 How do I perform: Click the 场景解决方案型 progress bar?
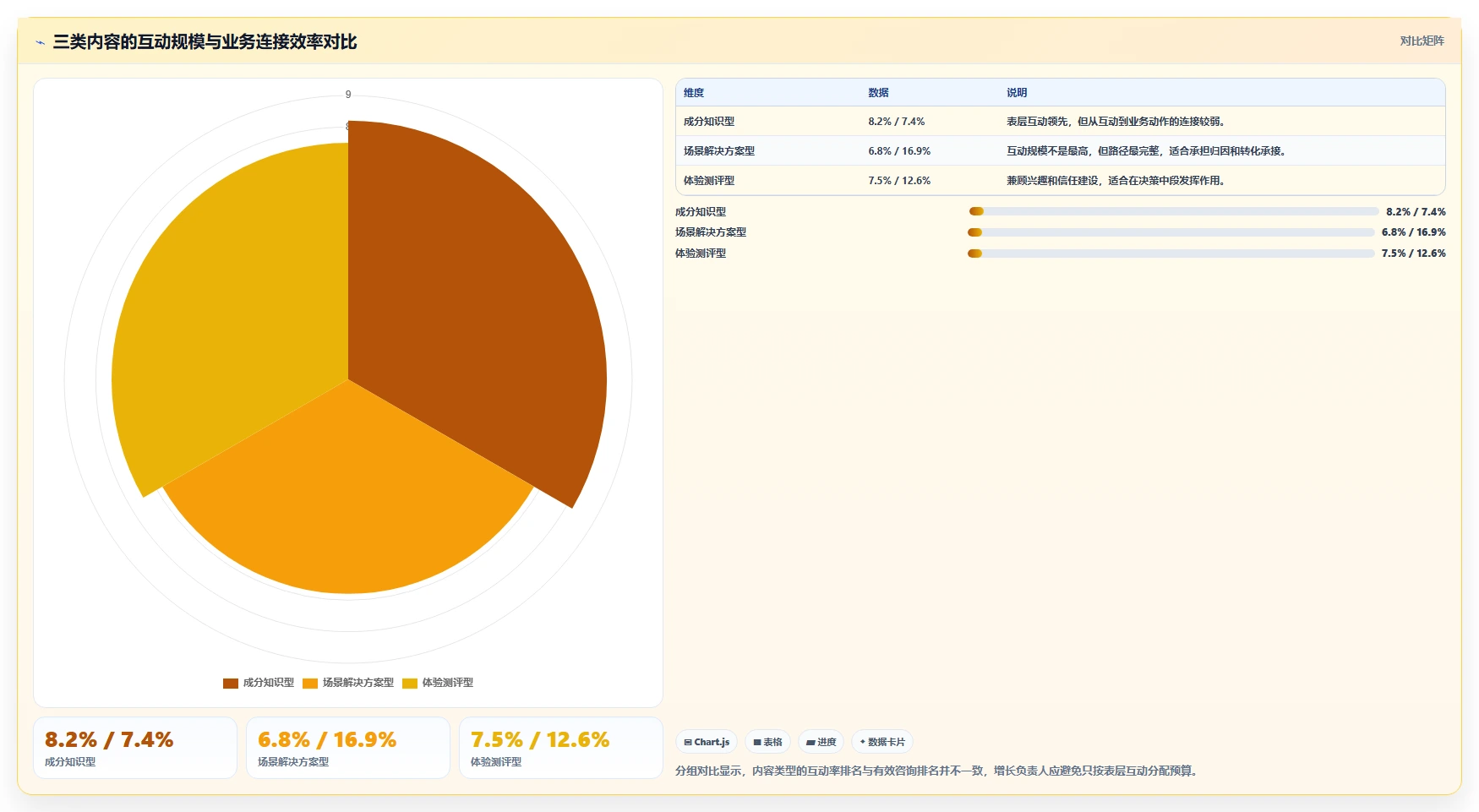pos(1171,232)
